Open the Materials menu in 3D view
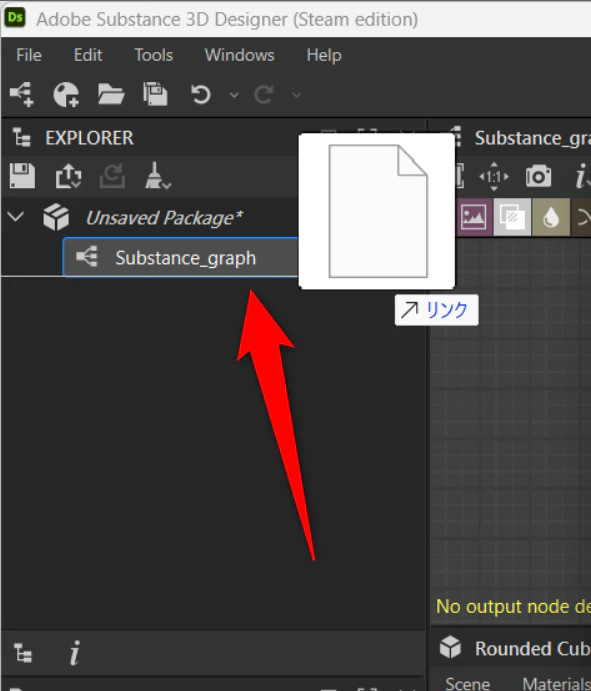 coord(556,684)
